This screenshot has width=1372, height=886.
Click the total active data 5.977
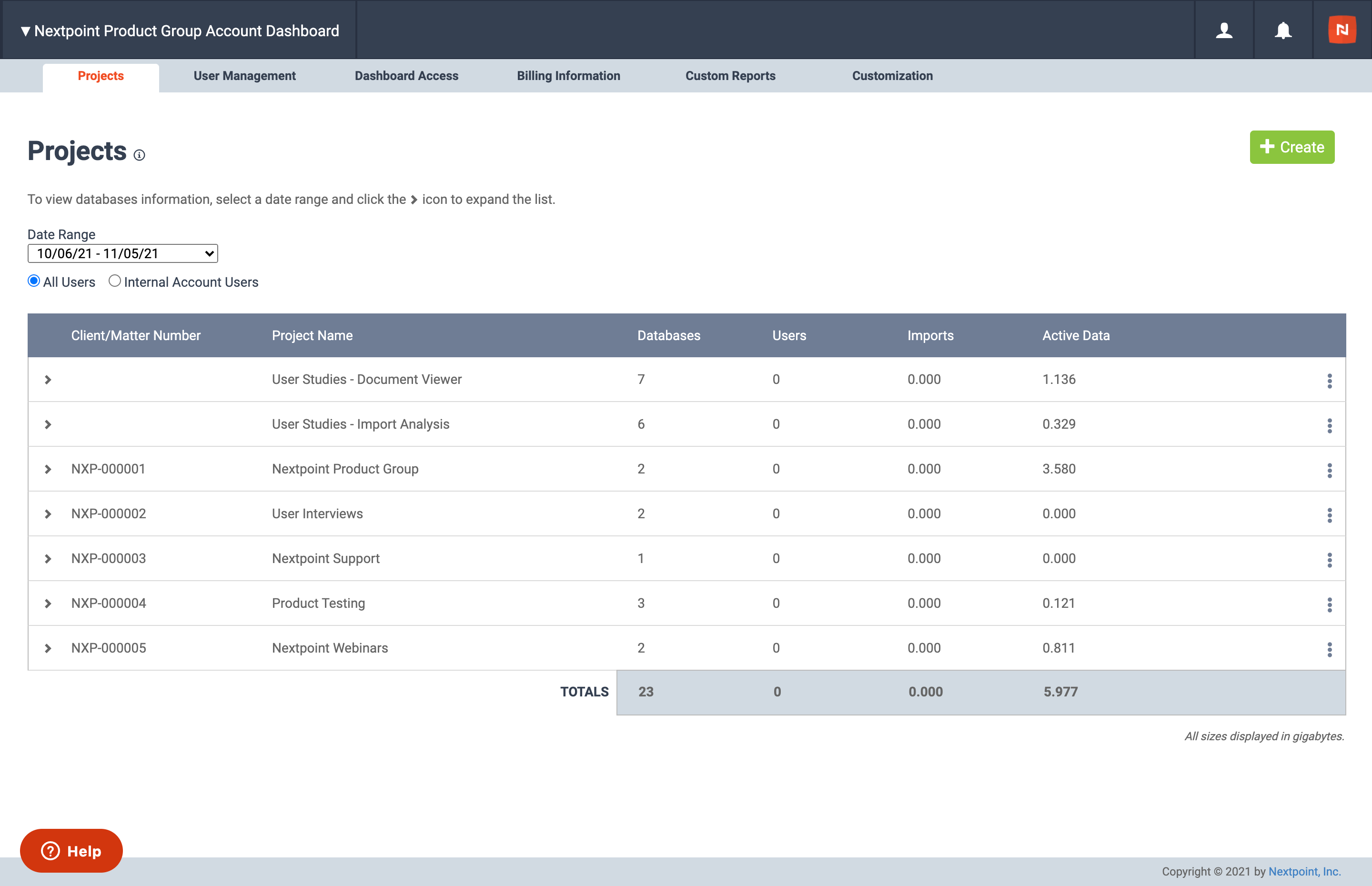point(1061,692)
